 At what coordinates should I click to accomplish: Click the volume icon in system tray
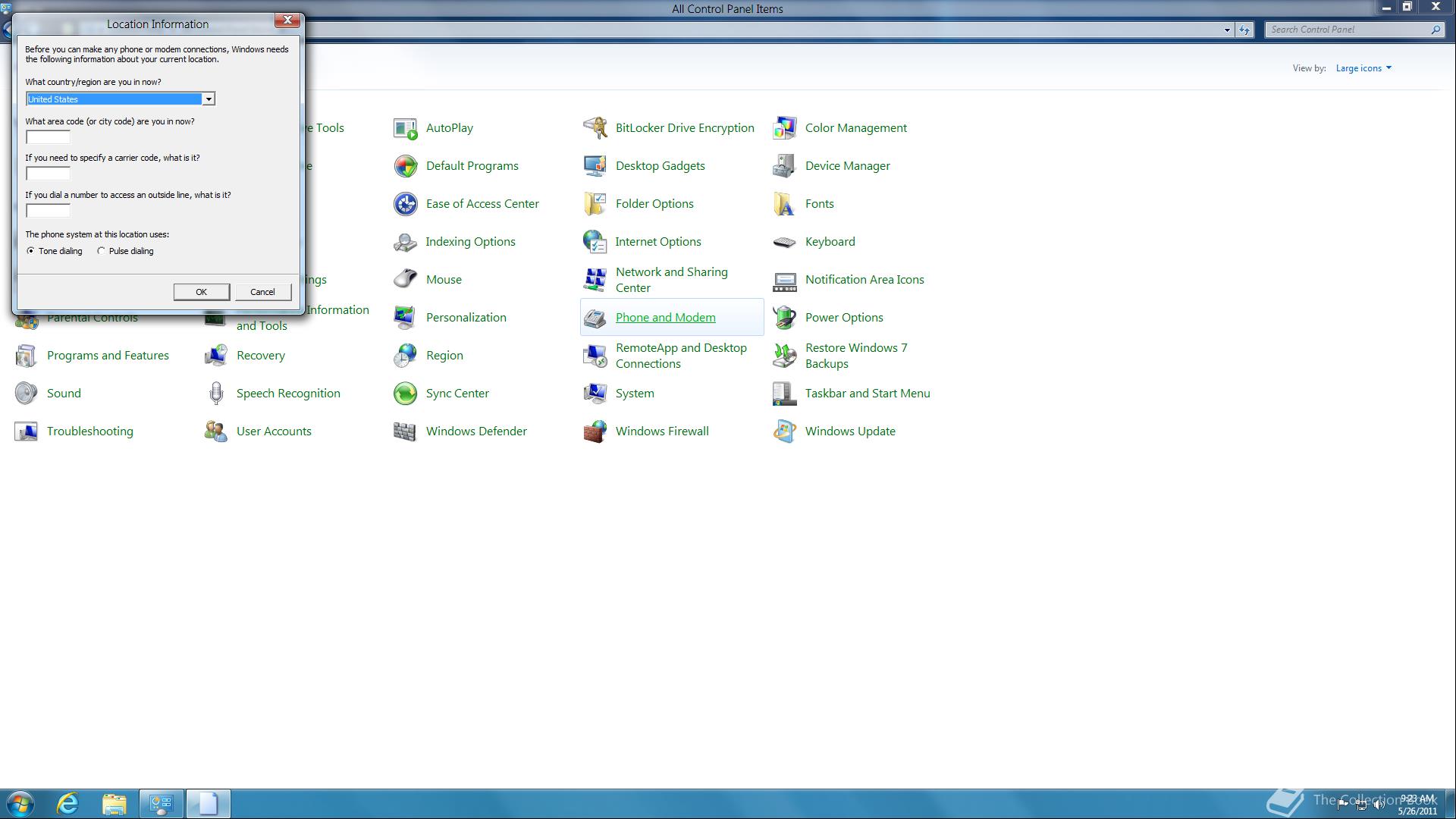coord(1379,805)
